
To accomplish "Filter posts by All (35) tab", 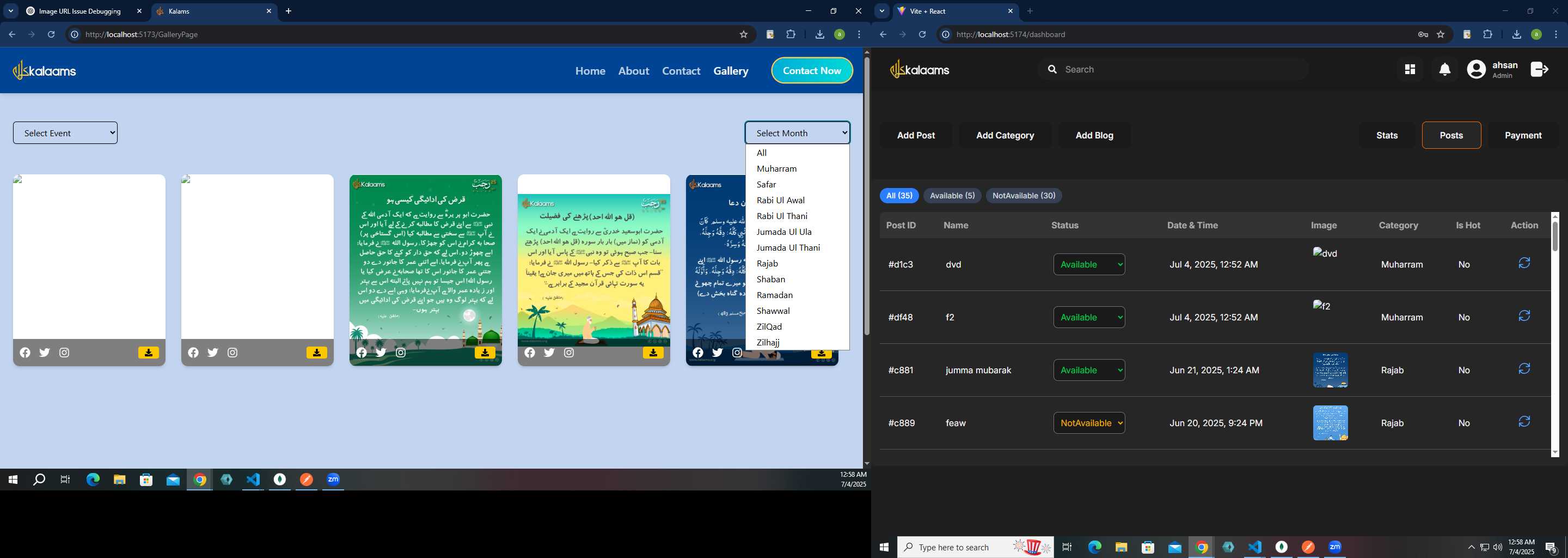I will coord(899,196).
